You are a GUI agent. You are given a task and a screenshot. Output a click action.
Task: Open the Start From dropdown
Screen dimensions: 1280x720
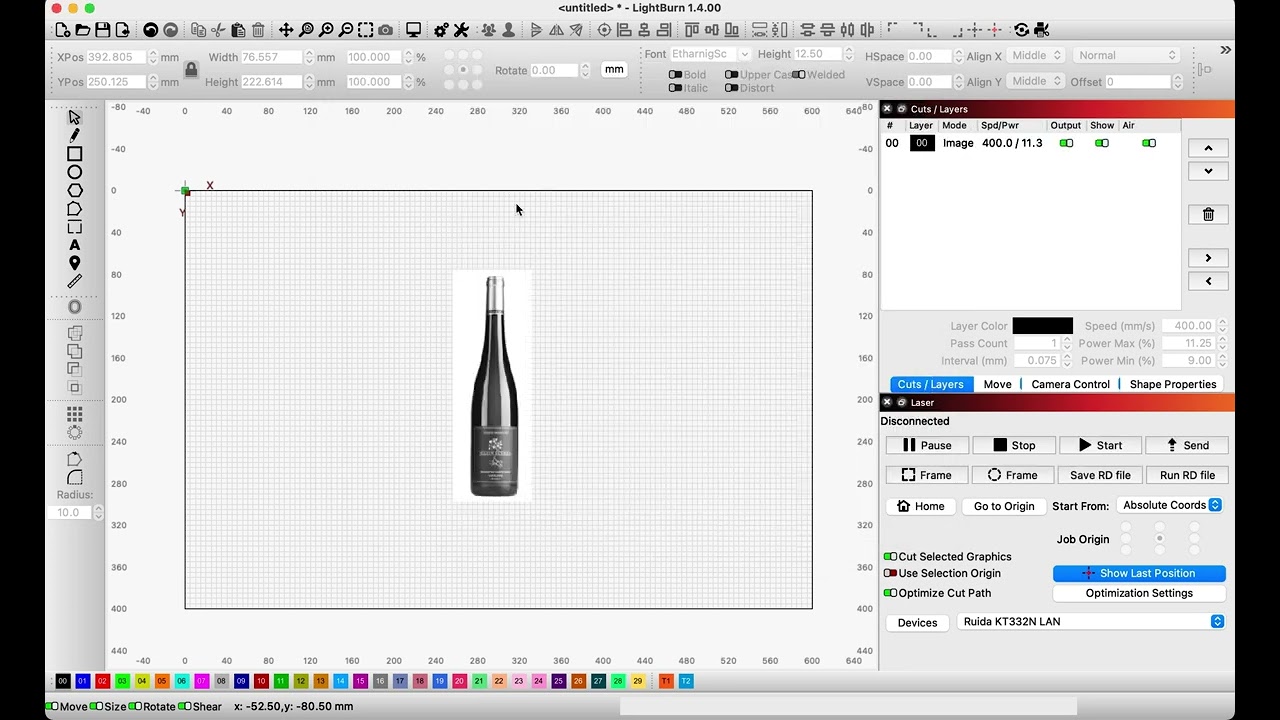click(x=1169, y=505)
